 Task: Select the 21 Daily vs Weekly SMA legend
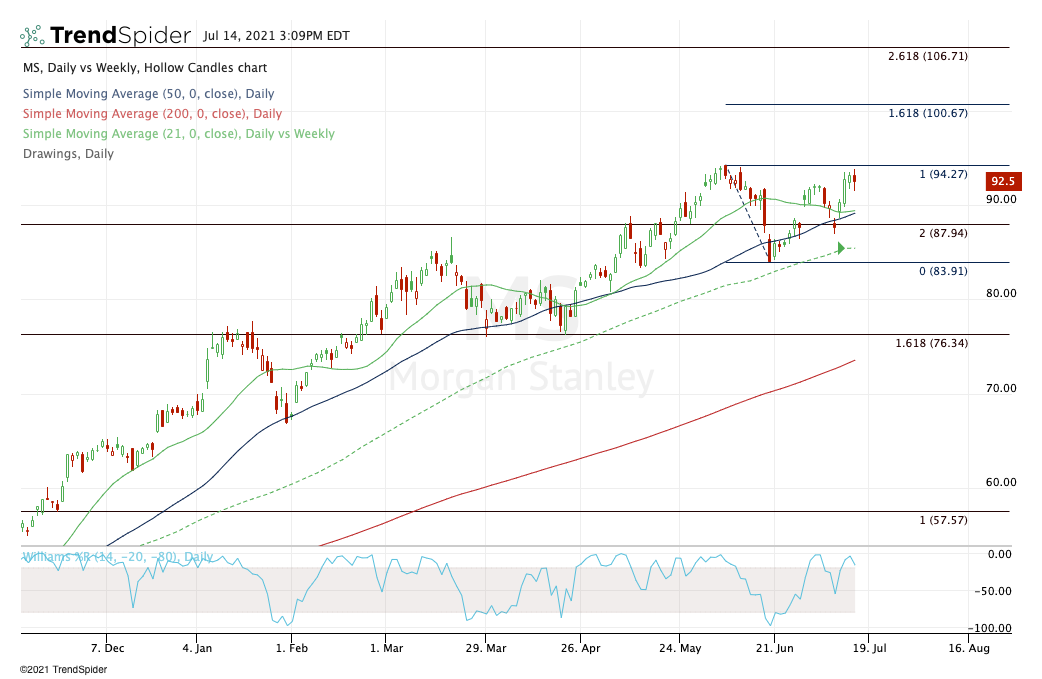pos(179,134)
